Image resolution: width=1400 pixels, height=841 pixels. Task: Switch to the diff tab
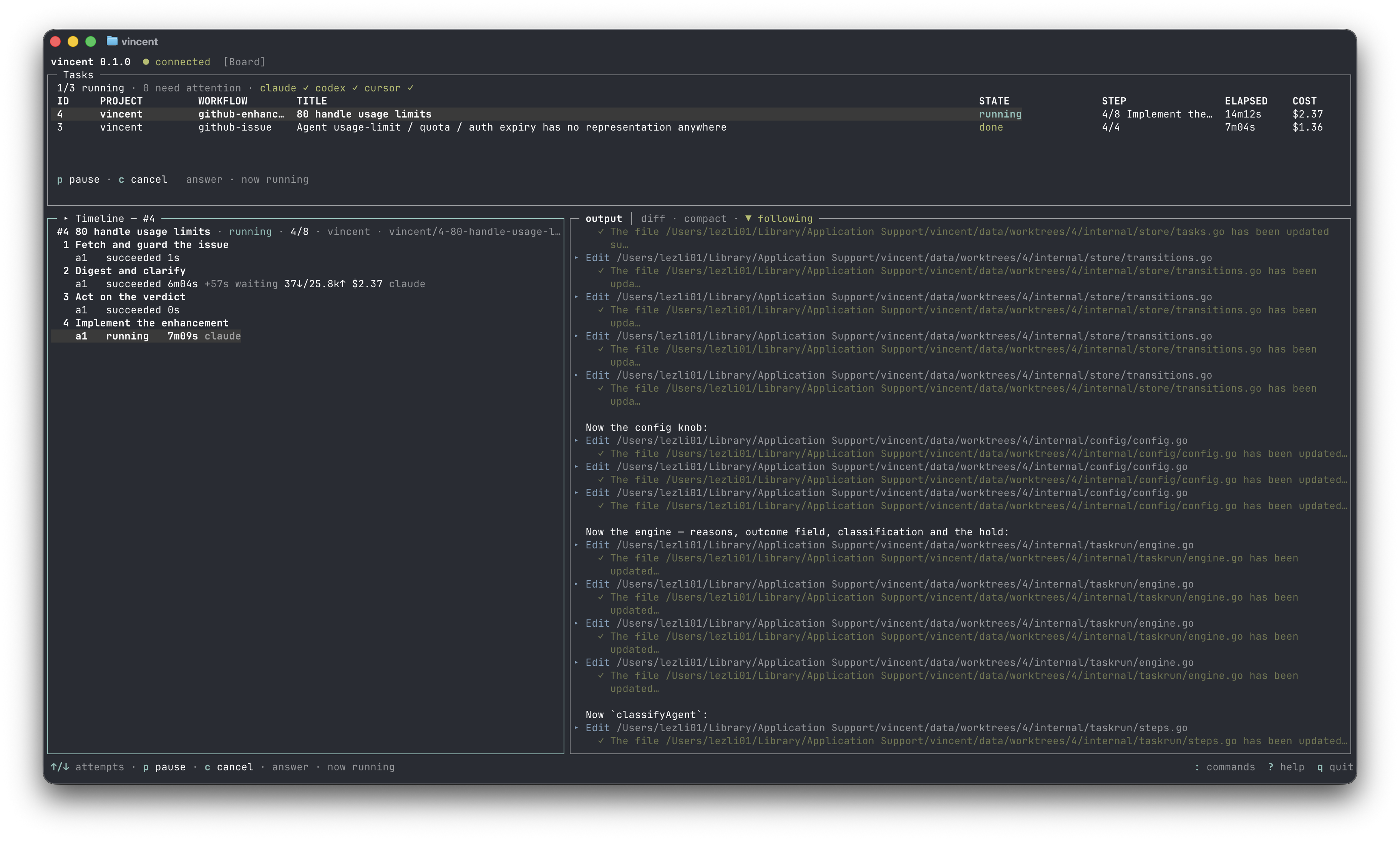coord(653,218)
